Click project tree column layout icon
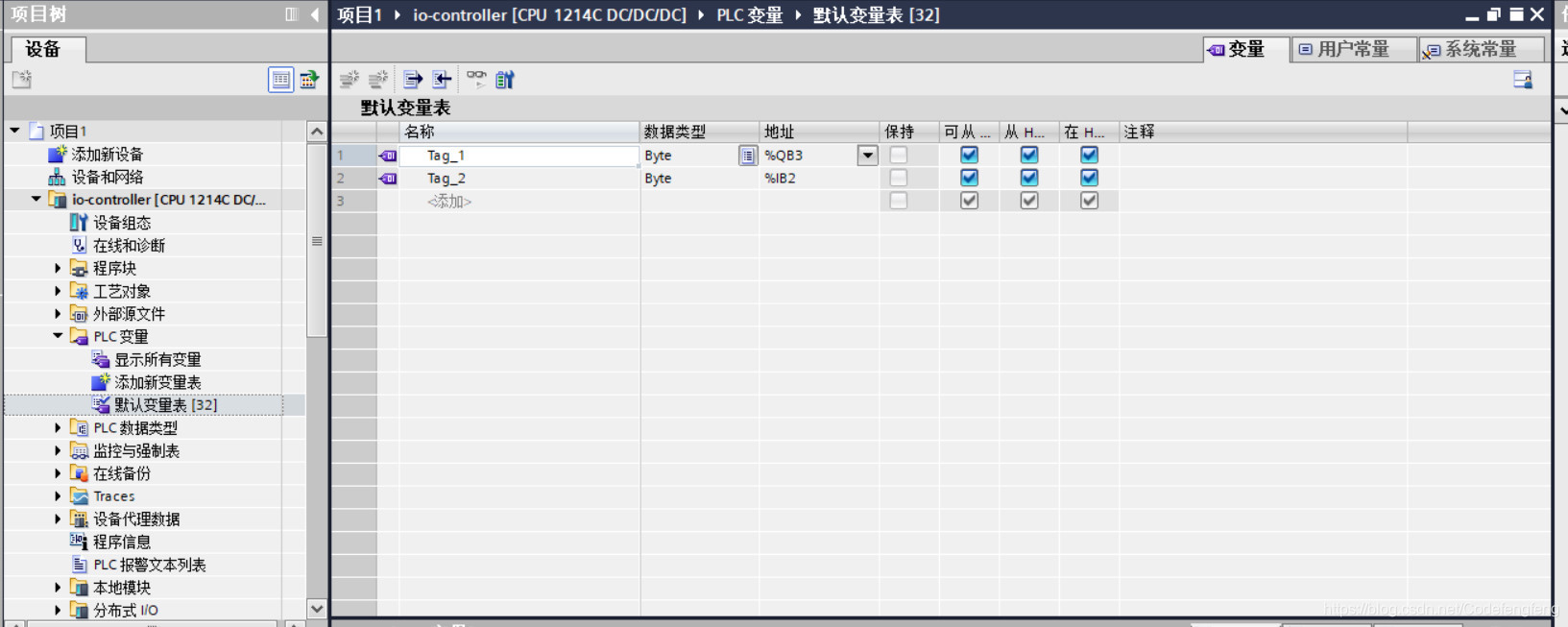 [292, 14]
